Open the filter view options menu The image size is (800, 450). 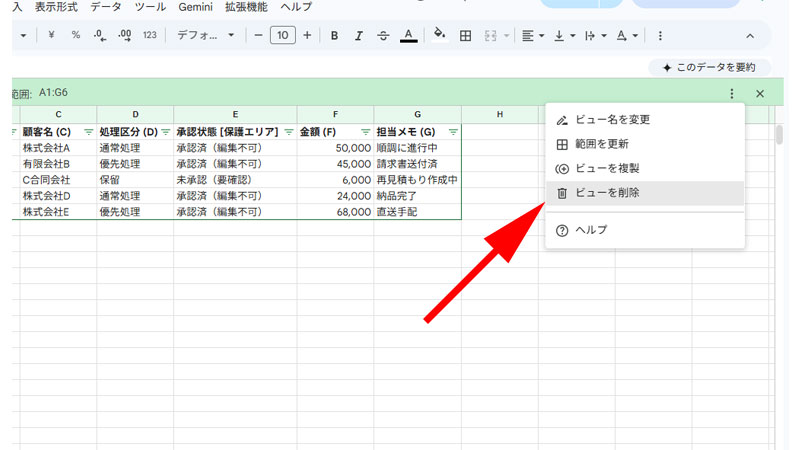tap(732, 93)
